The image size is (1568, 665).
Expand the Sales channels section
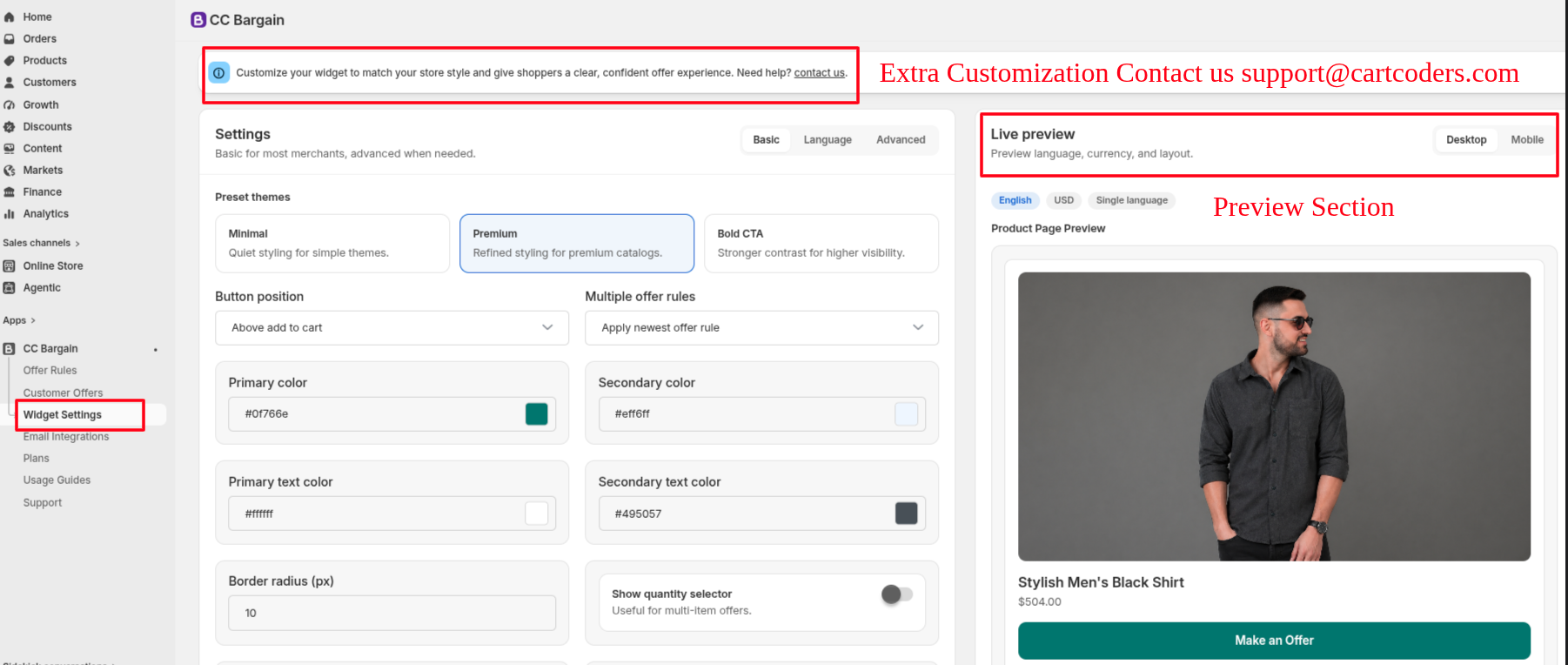41,243
